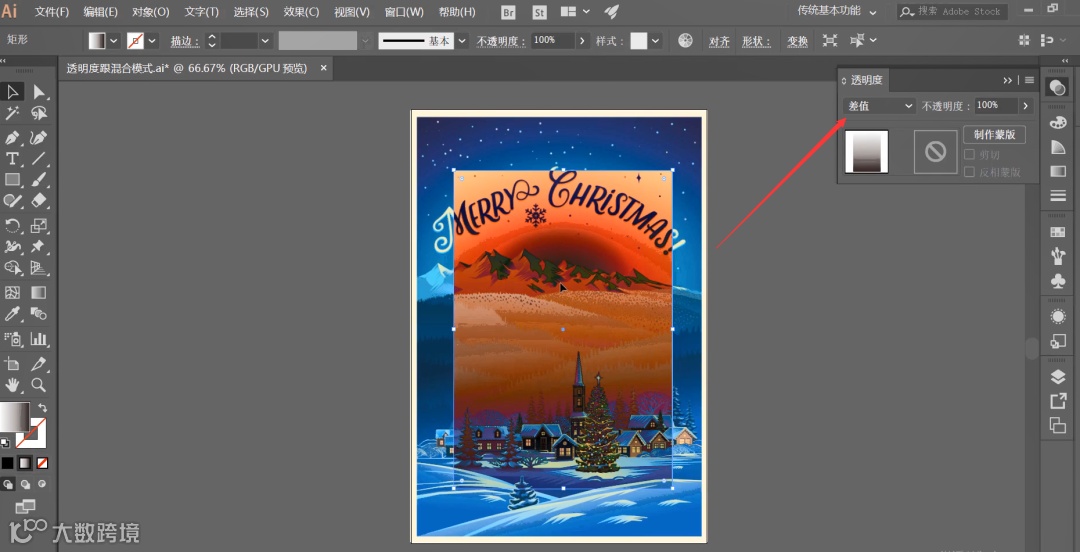Select the Pen tool
The width and height of the screenshot is (1080, 552).
12,136
